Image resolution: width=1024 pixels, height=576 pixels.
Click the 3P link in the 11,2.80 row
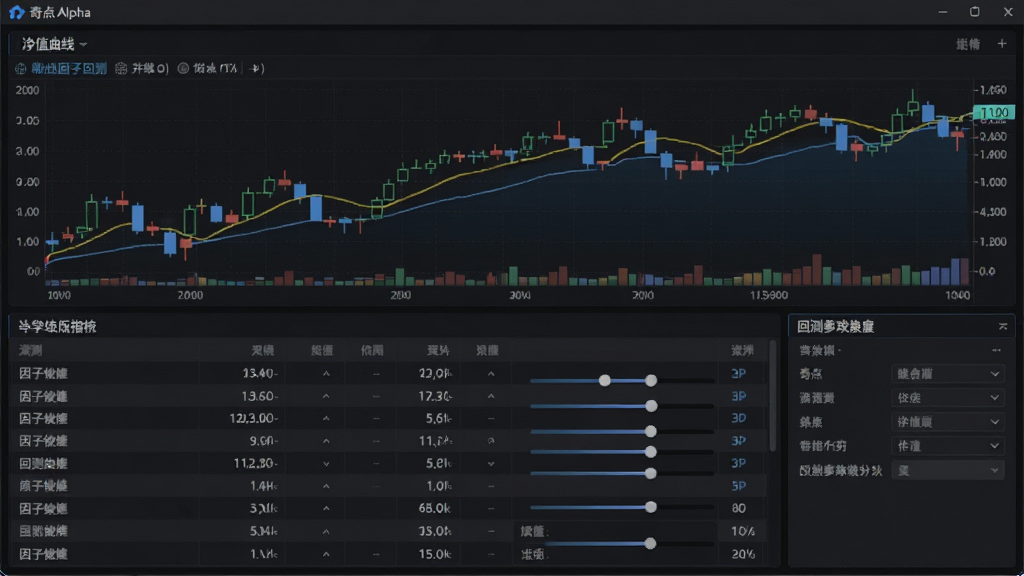click(739, 463)
